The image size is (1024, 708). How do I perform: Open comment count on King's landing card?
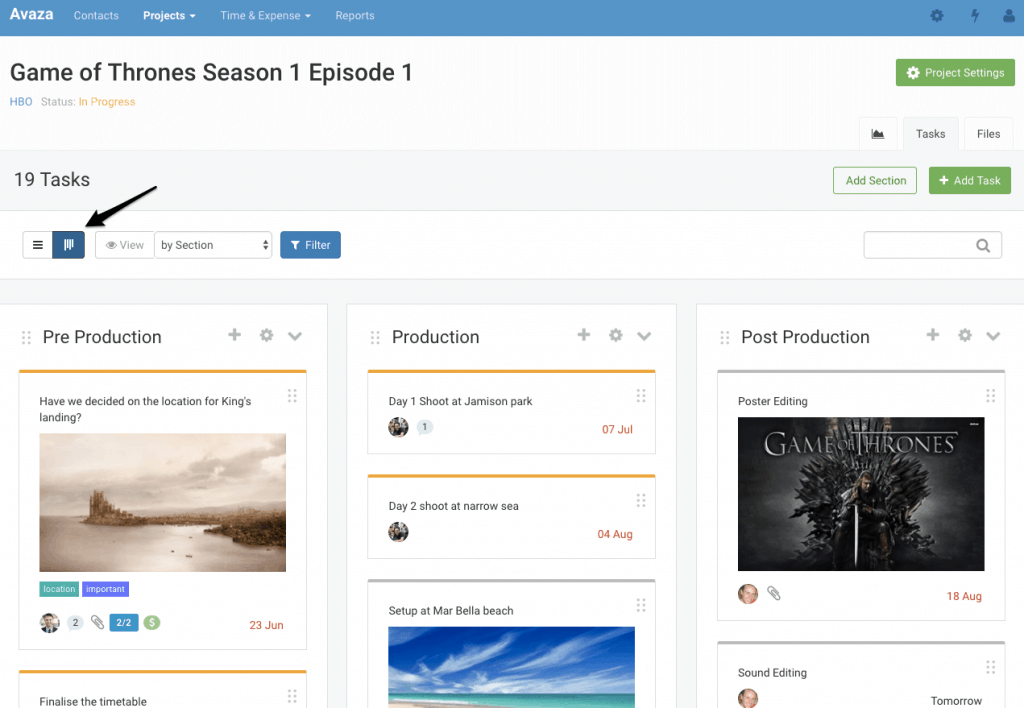tap(75, 622)
